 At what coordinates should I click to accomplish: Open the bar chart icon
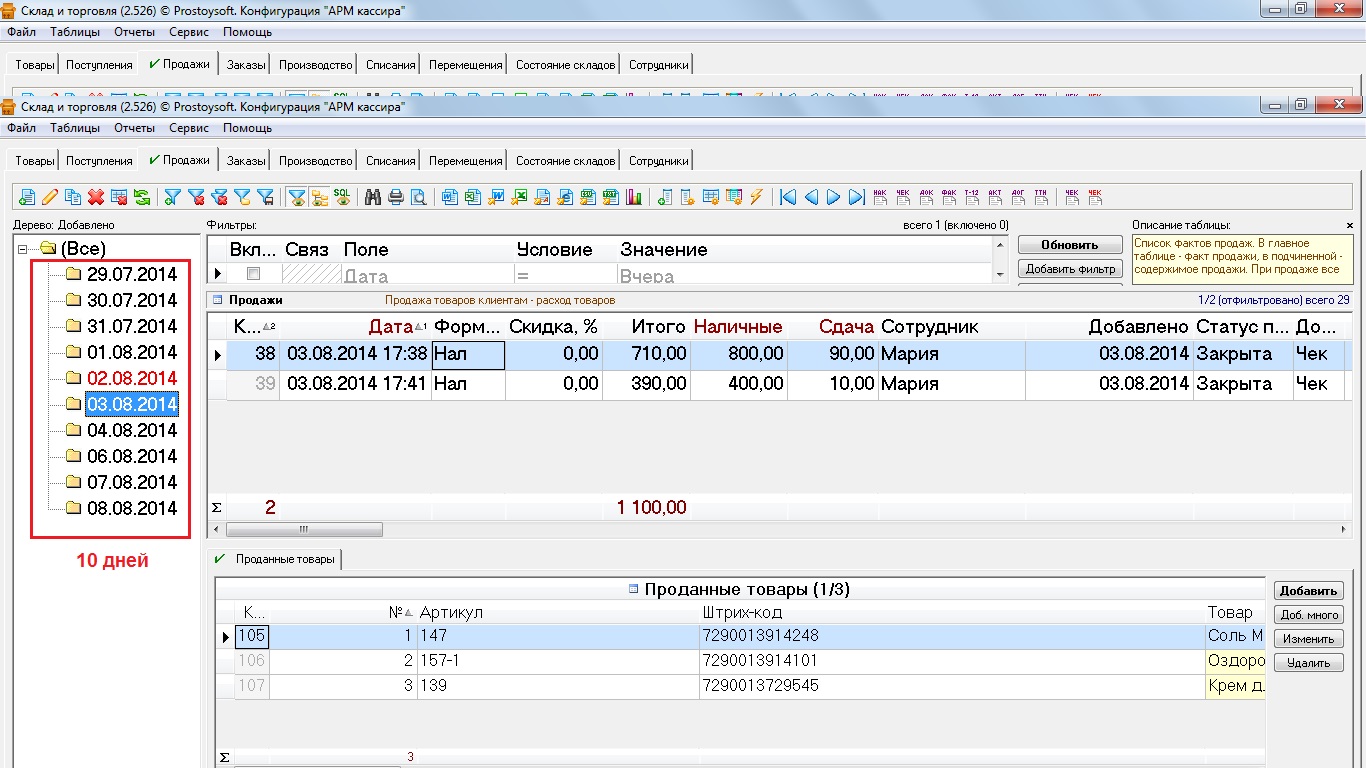click(633, 197)
